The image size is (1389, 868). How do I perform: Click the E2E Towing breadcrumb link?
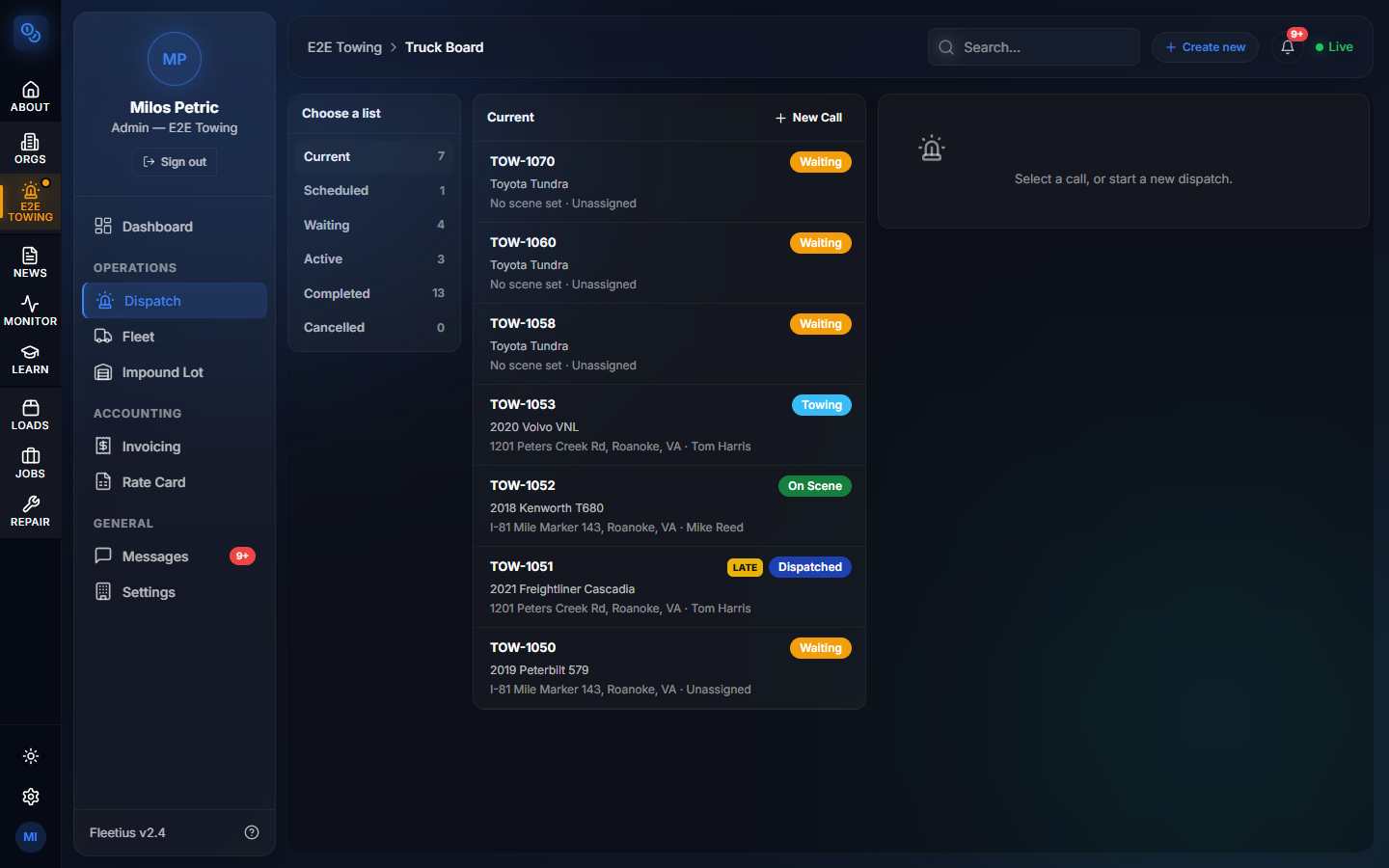coord(344,47)
